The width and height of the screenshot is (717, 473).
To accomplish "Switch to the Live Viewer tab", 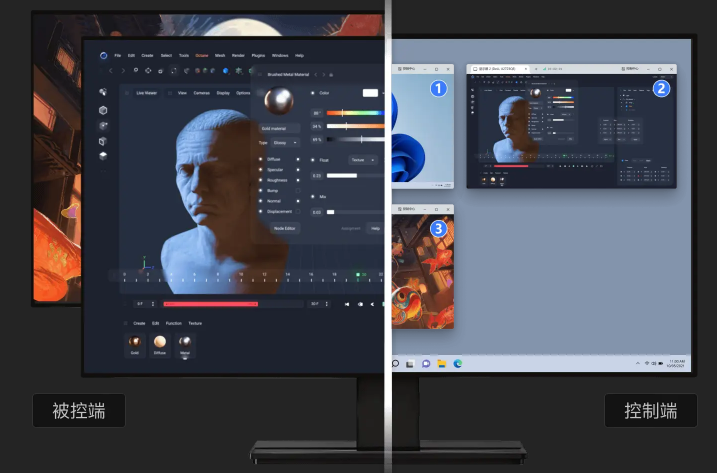I will coord(146,93).
